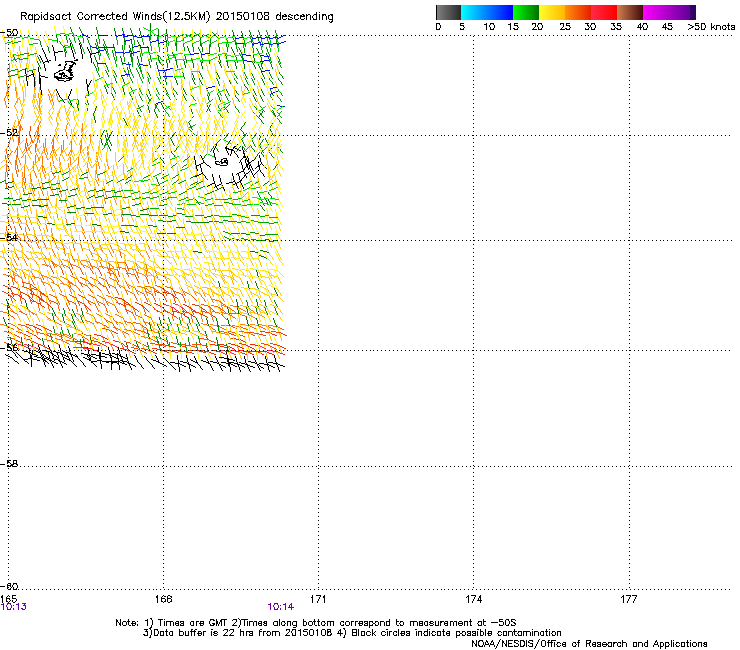Click the magenta-purple 40-50 knots legend segment
This screenshot has width=740, height=650.
[669, 12]
